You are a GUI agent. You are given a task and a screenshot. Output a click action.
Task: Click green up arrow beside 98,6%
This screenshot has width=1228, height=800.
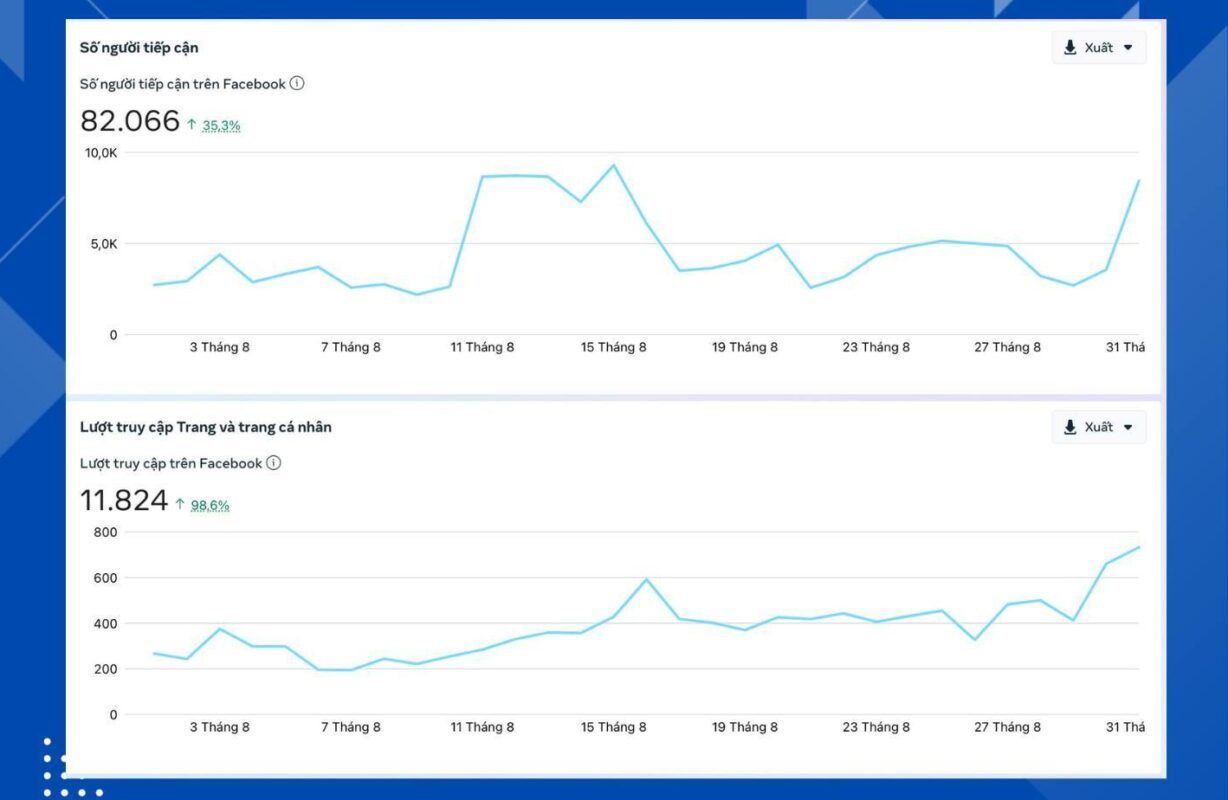pos(180,505)
